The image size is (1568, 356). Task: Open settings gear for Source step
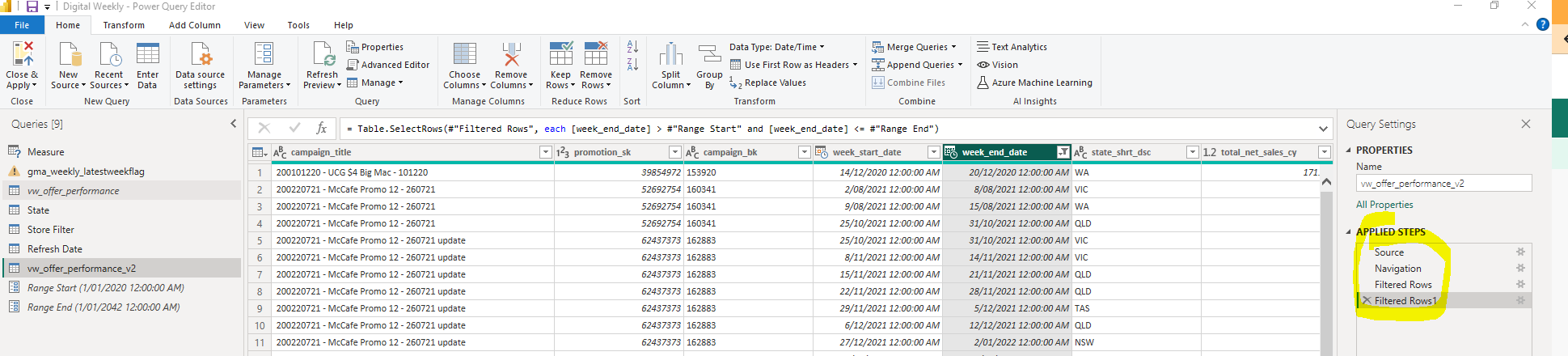coord(1520,252)
